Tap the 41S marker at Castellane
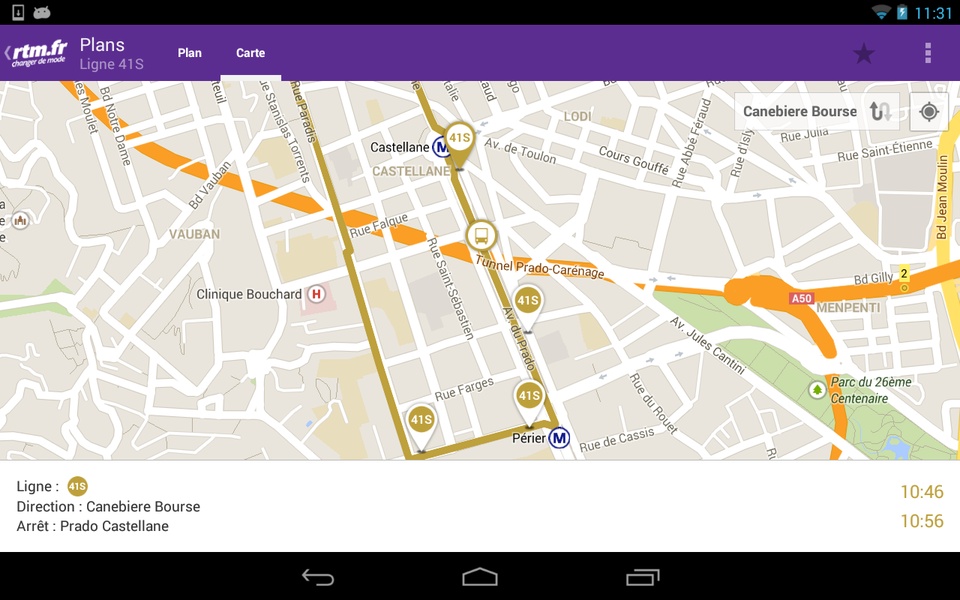 point(459,144)
